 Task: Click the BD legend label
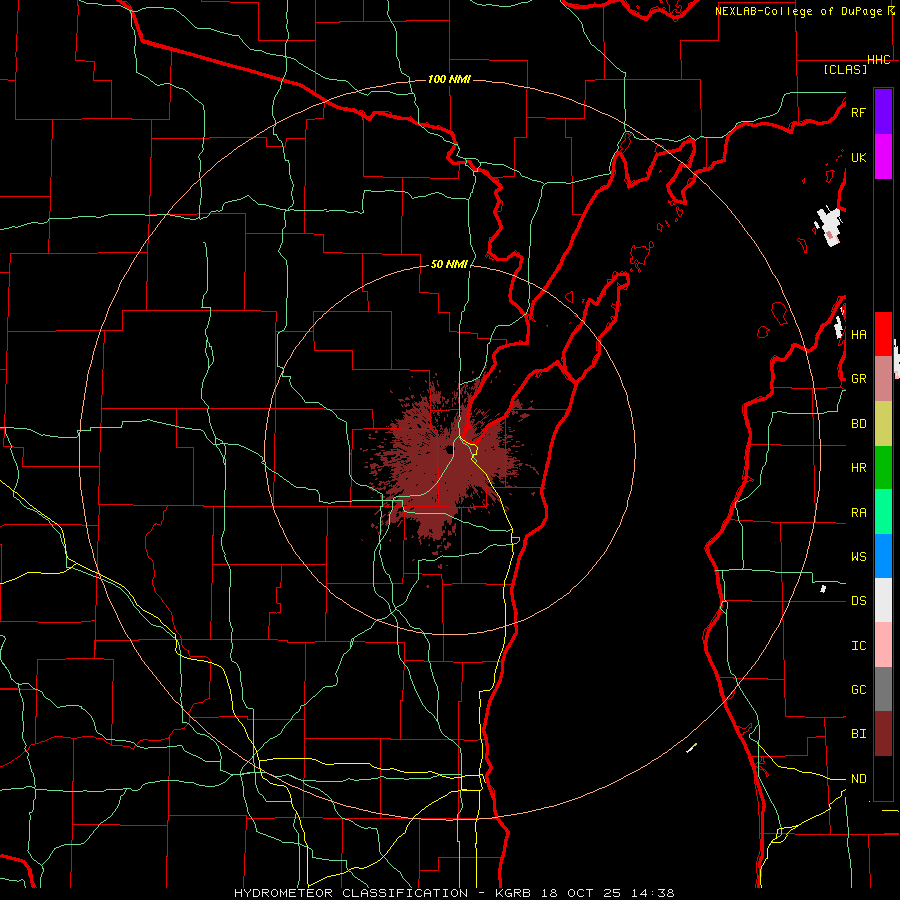click(858, 424)
